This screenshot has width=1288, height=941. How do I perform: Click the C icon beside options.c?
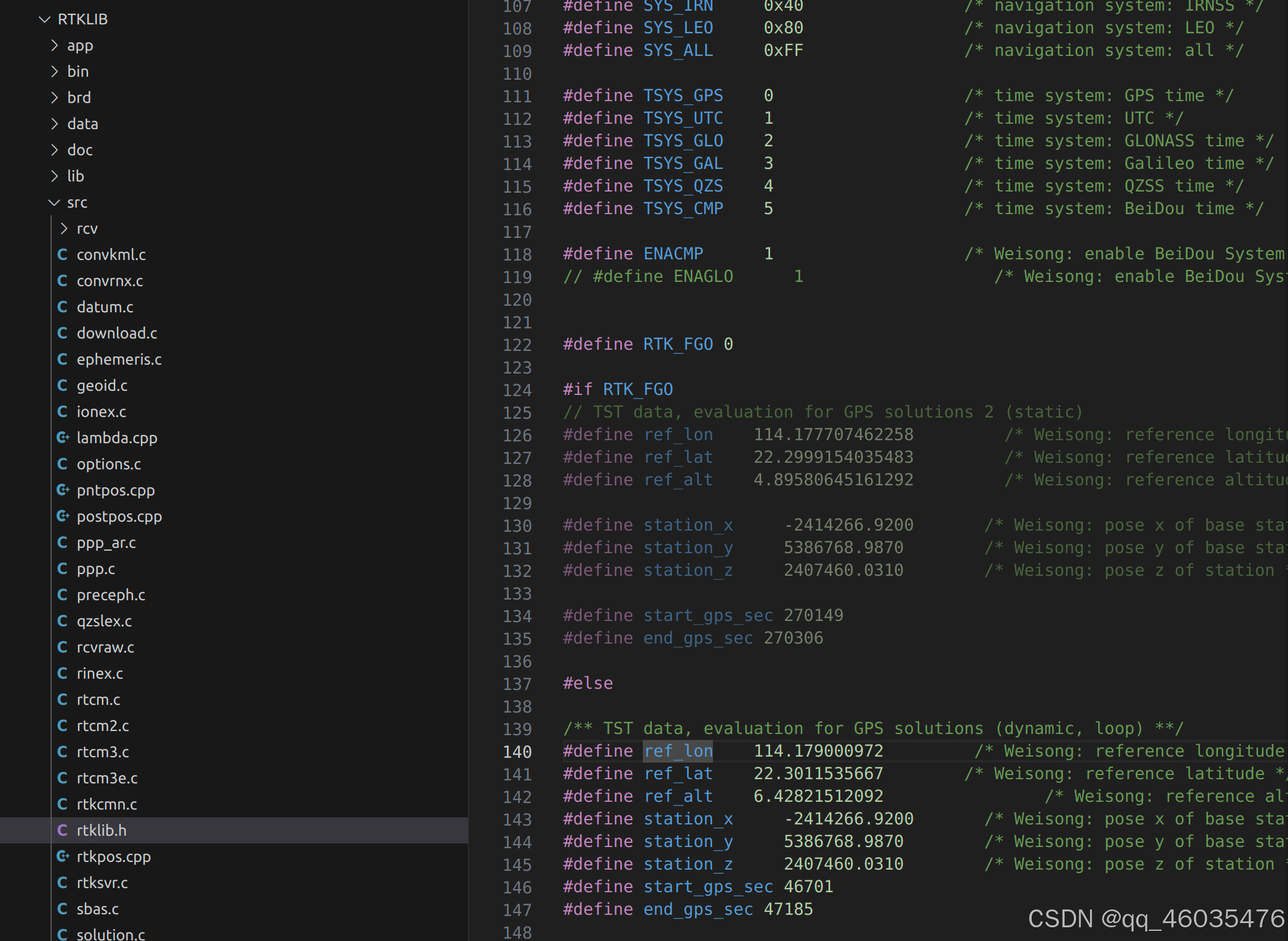click(63, 463)
